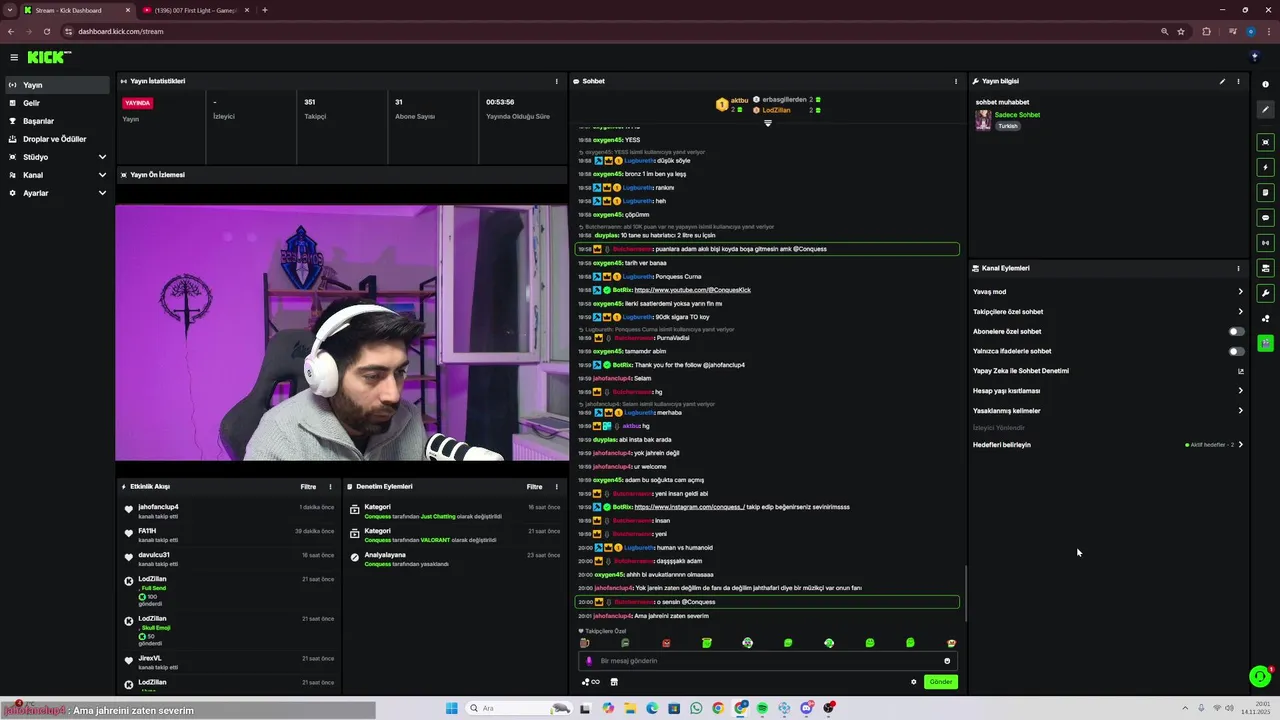Open Yayın İstatistikleri panel options menu
This screenshot has width=1280, height=720.
[557, 81]
